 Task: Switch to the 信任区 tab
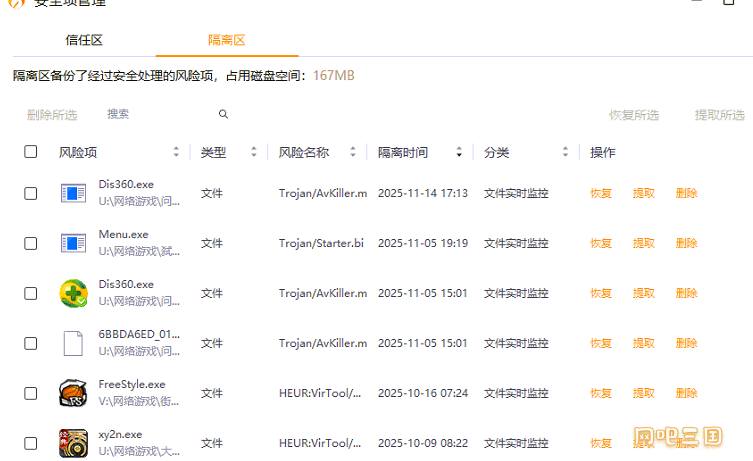(84, 40)
